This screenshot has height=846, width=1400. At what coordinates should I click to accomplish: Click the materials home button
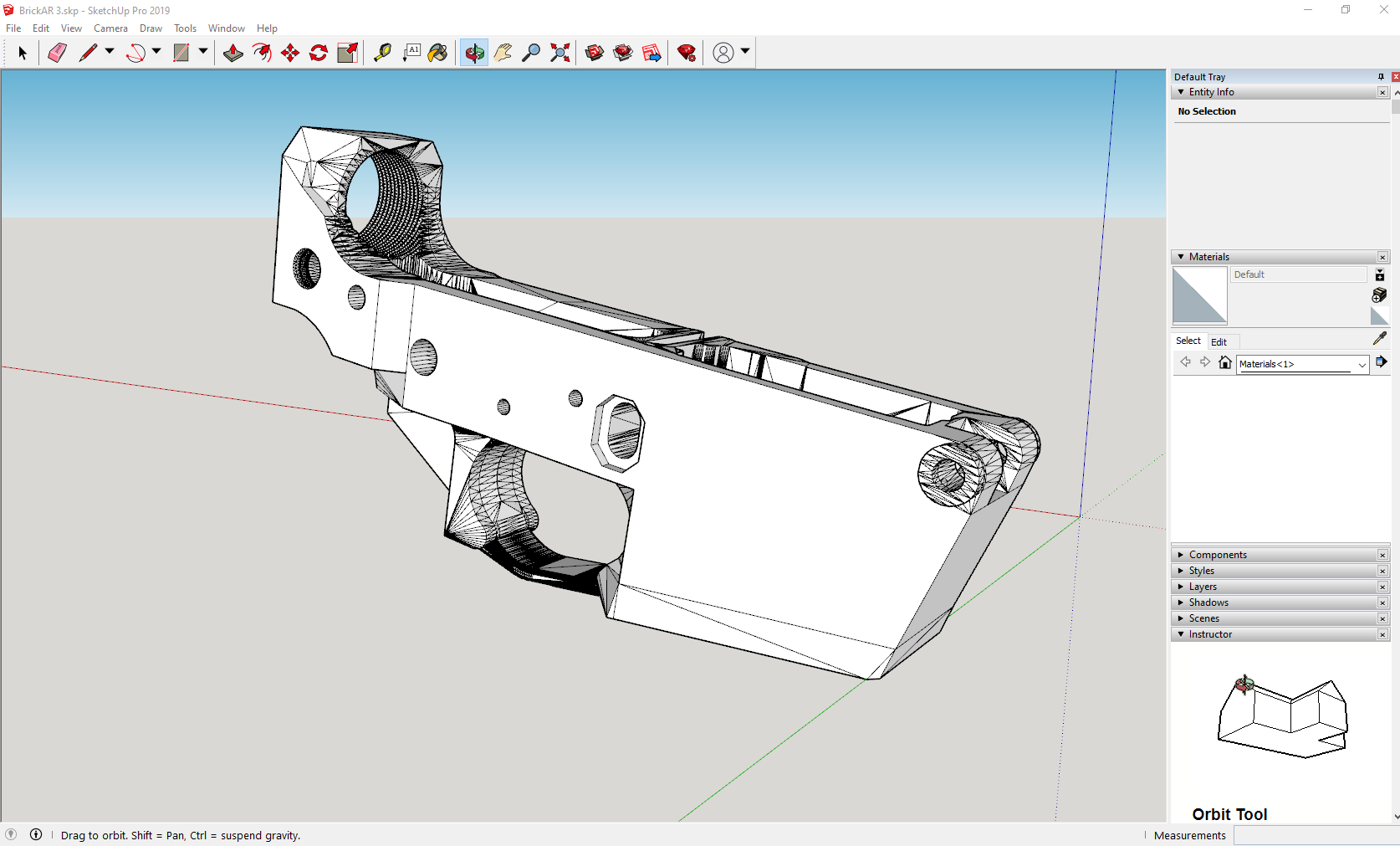(1225, 362)
